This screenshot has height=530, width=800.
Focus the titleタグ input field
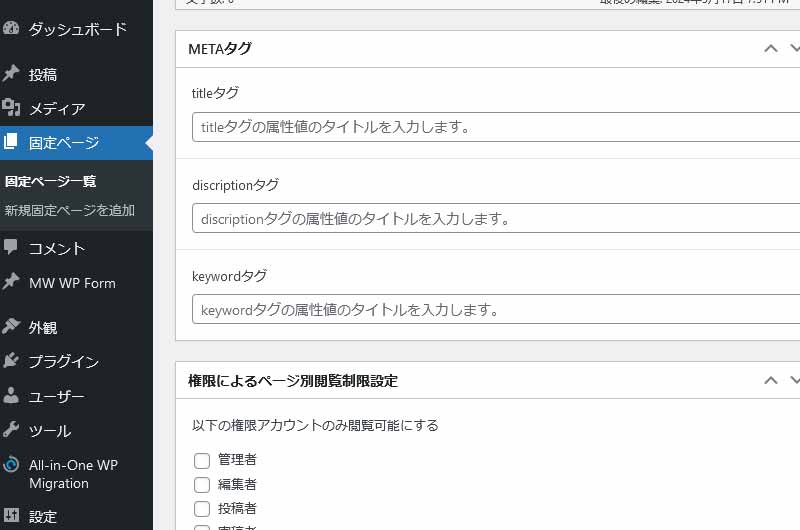click(x=496, y=127)
